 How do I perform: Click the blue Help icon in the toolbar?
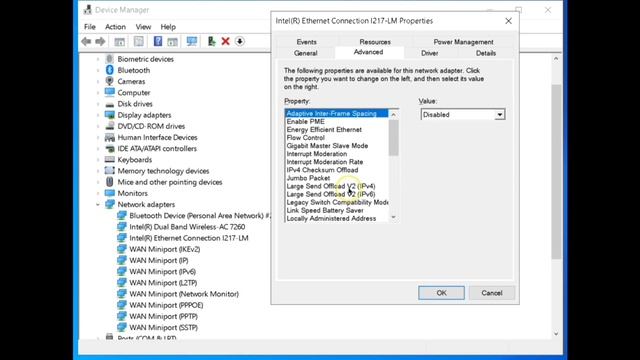coord(158,41)
